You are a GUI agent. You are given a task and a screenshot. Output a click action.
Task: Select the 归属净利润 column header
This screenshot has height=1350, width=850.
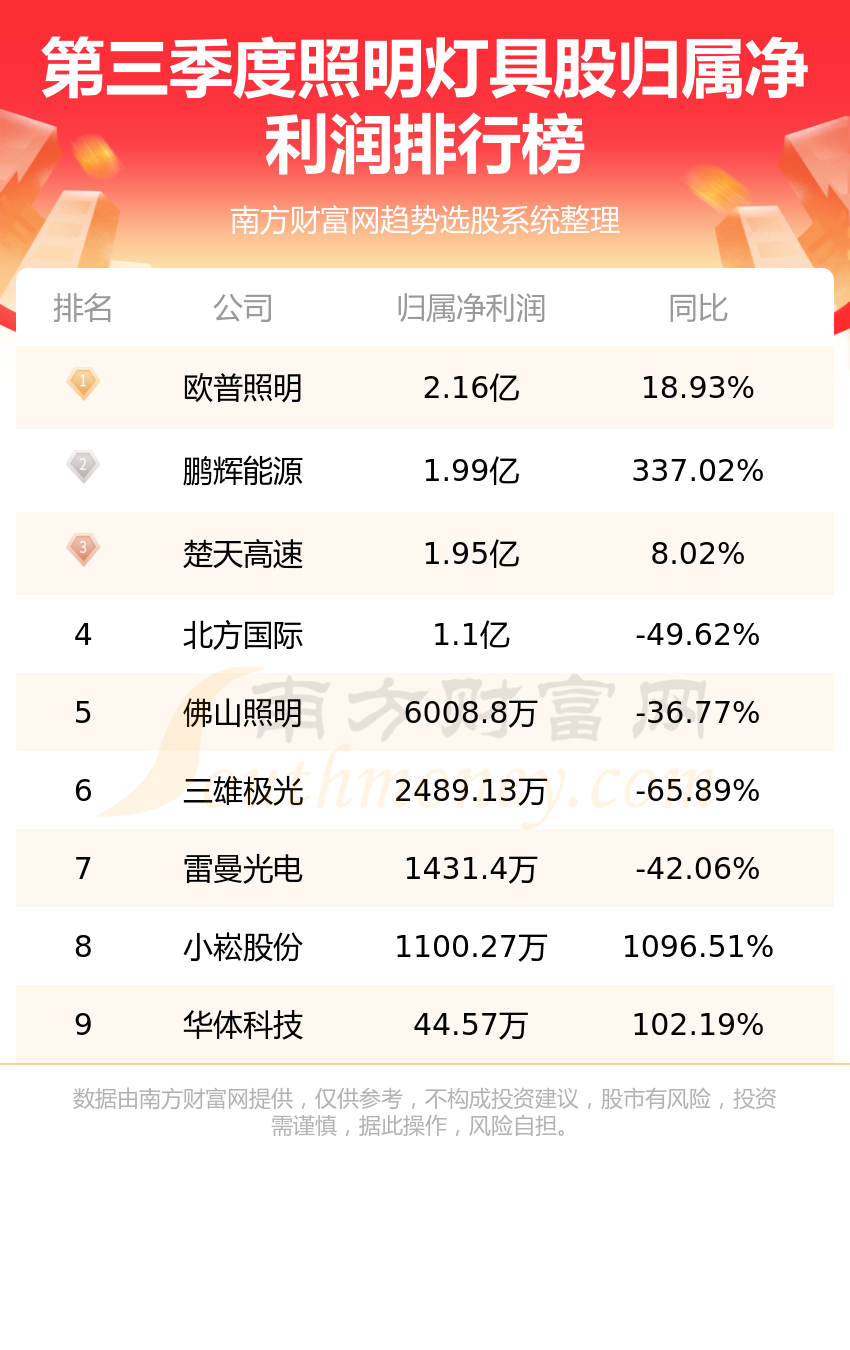(x=471, y=309)
